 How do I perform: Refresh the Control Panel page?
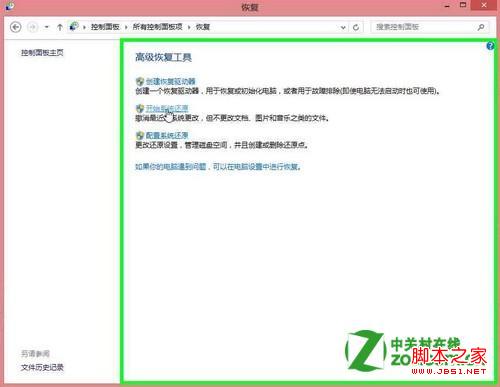(x=356, y=27)
